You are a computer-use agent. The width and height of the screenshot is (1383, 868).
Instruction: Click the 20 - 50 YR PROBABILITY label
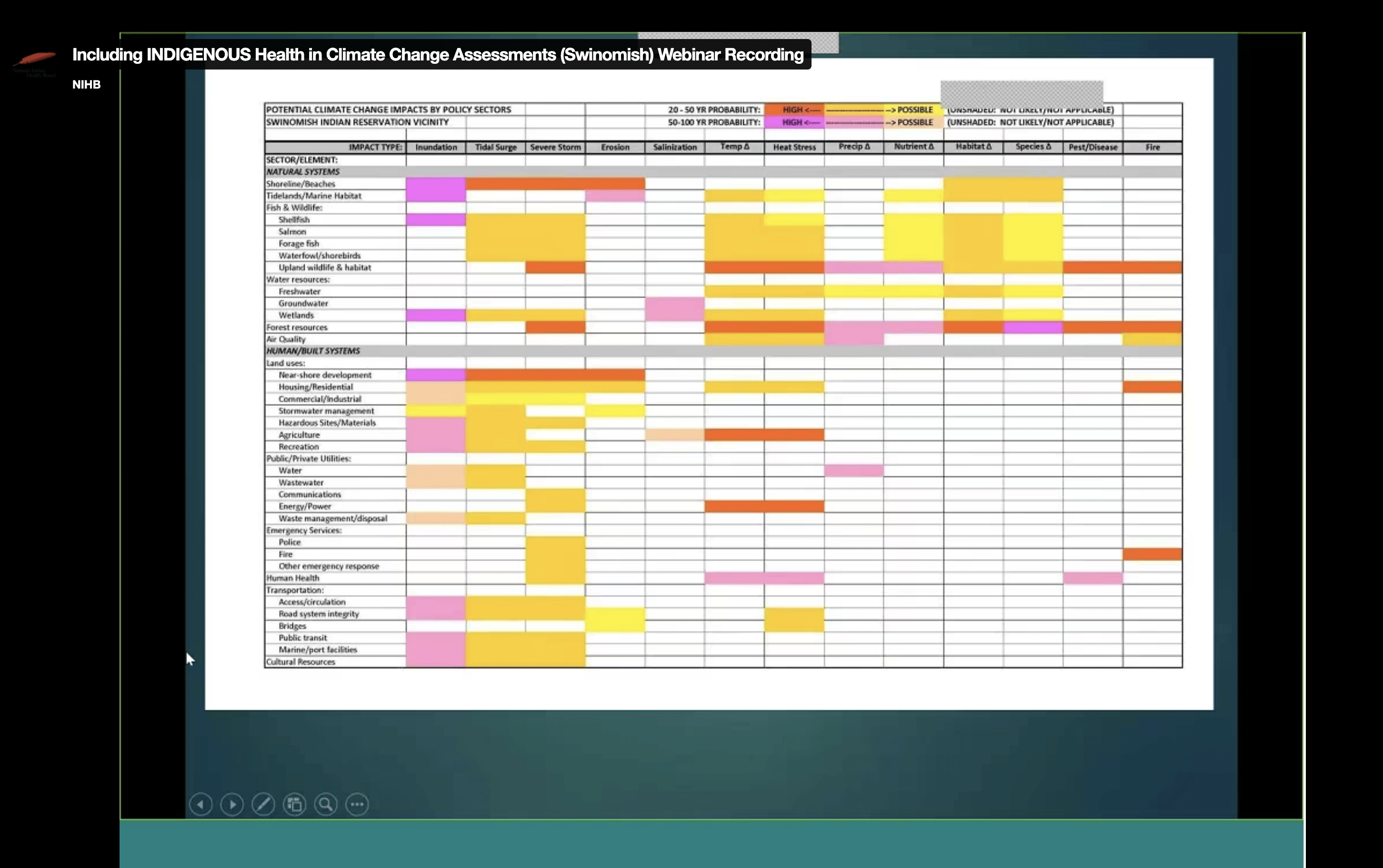(x=713, y=110)
